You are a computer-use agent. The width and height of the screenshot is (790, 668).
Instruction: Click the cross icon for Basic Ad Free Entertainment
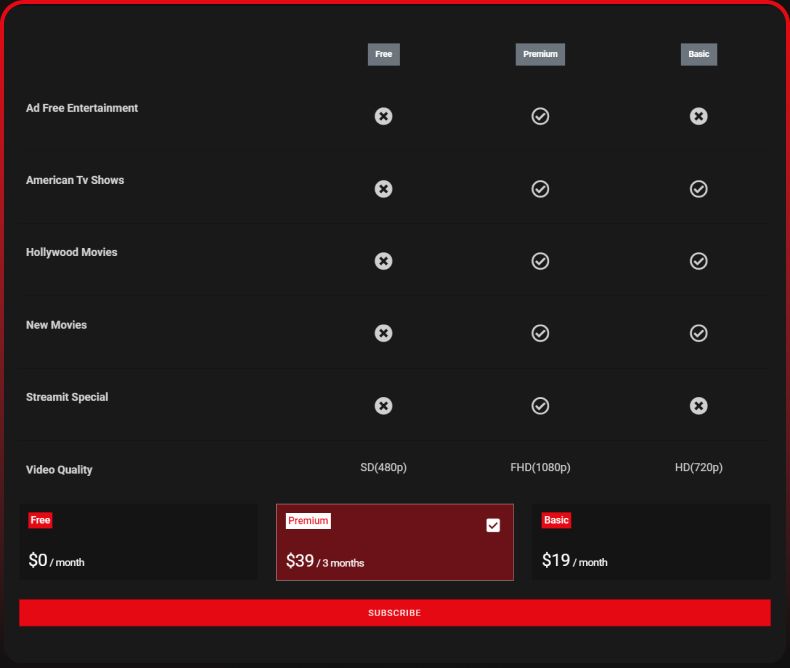(x=698, y=116)
